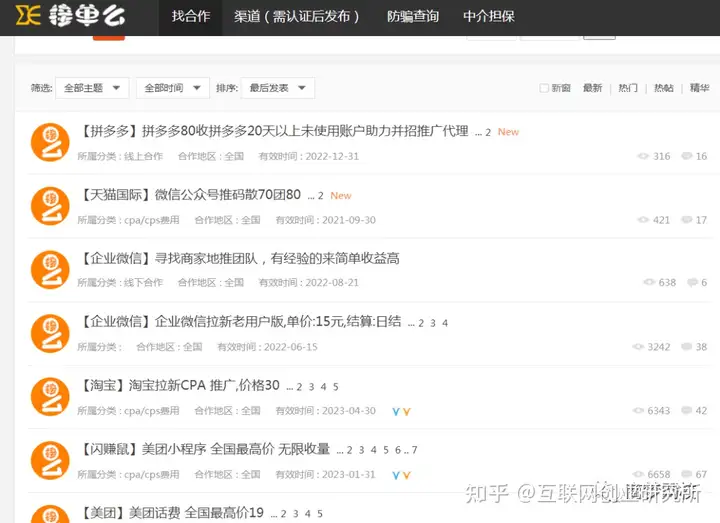Image resolution: width=720 pixels, height=523 pixels.
Task: Go to page 2 of 拼多多 post
Action: coord(488,133)
